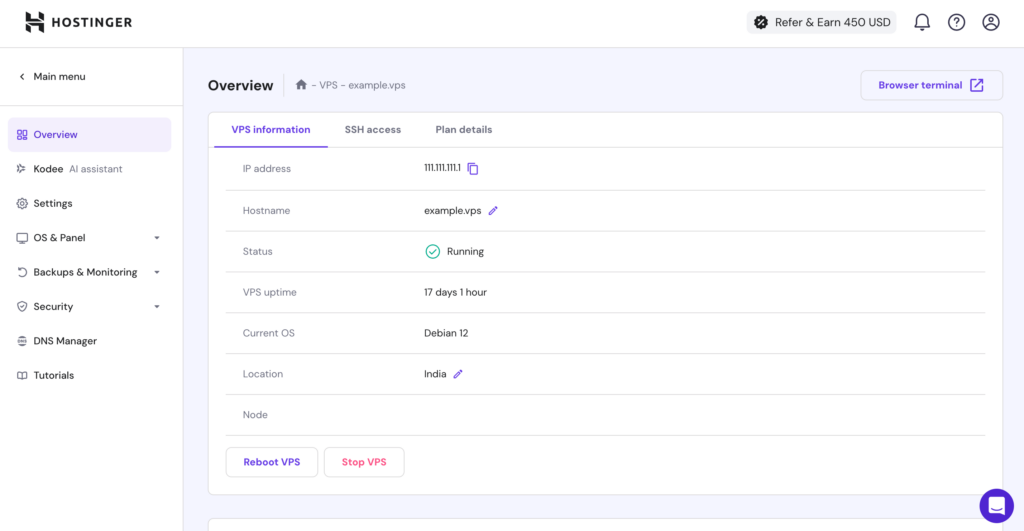Open the Plan details tab
1024x531 pixels.
(463, 130)
